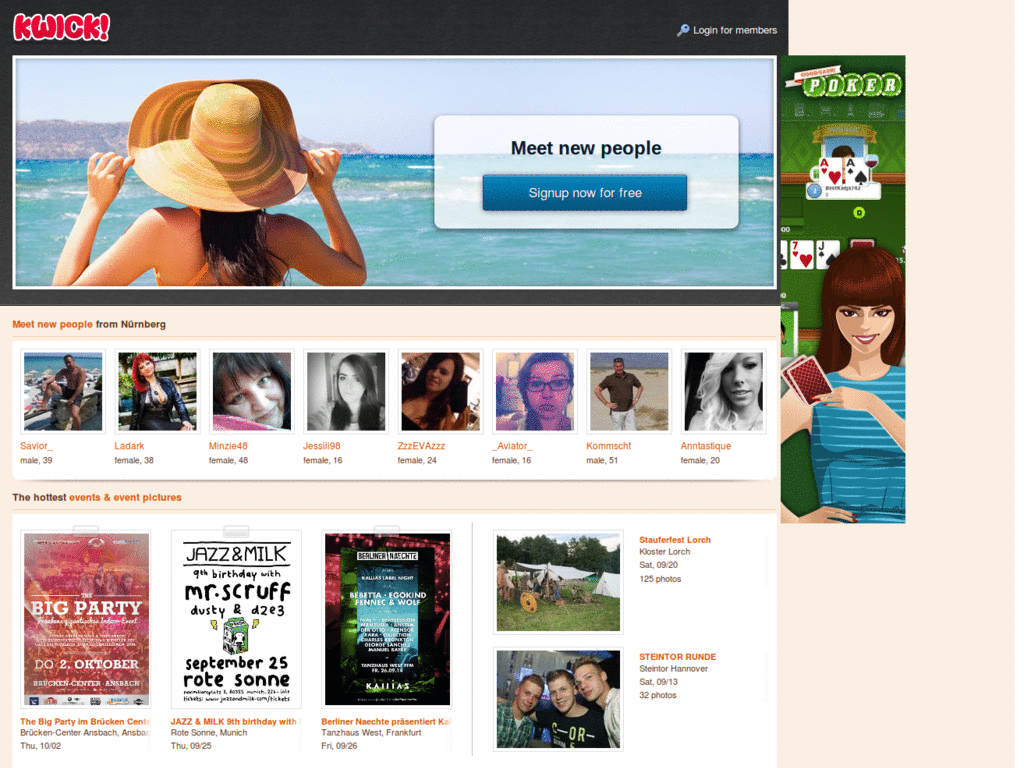The image size is (1024, 768).
Task: Open Ladark profile photo
Action: 157,391
